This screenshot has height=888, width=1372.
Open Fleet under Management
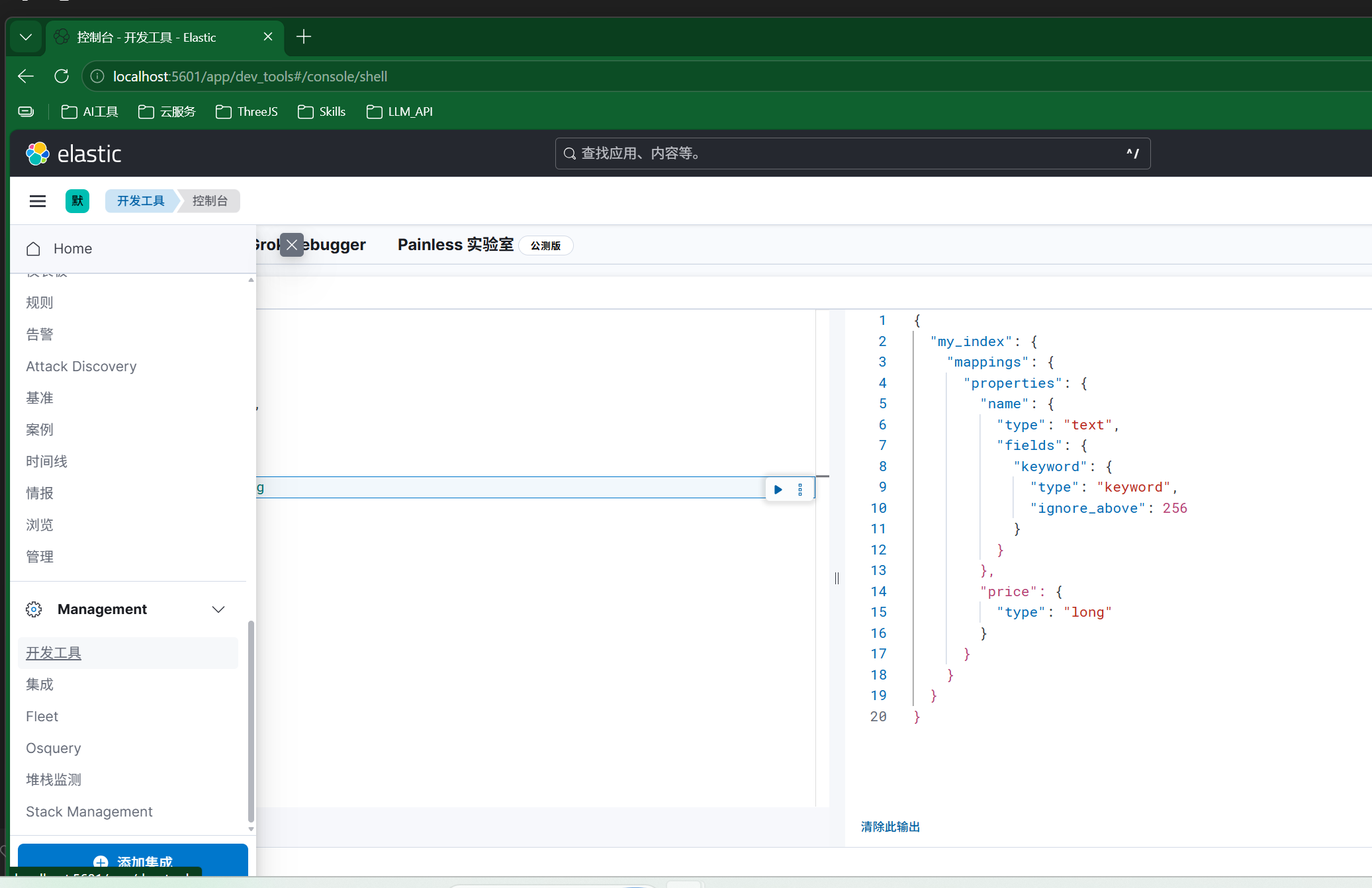point(42,717)
